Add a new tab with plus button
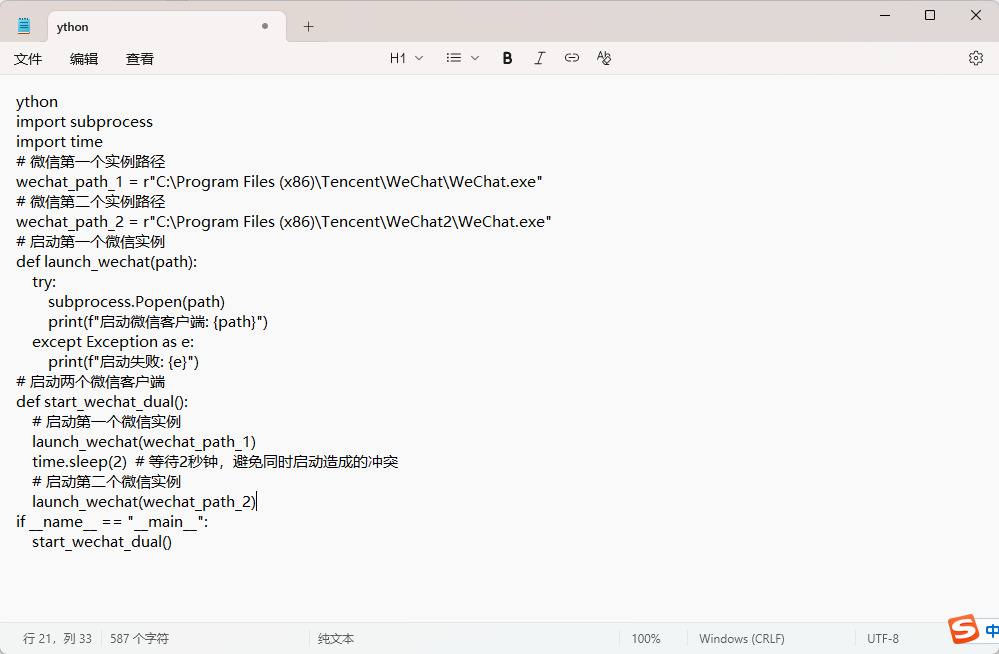 tap(308, 26)
